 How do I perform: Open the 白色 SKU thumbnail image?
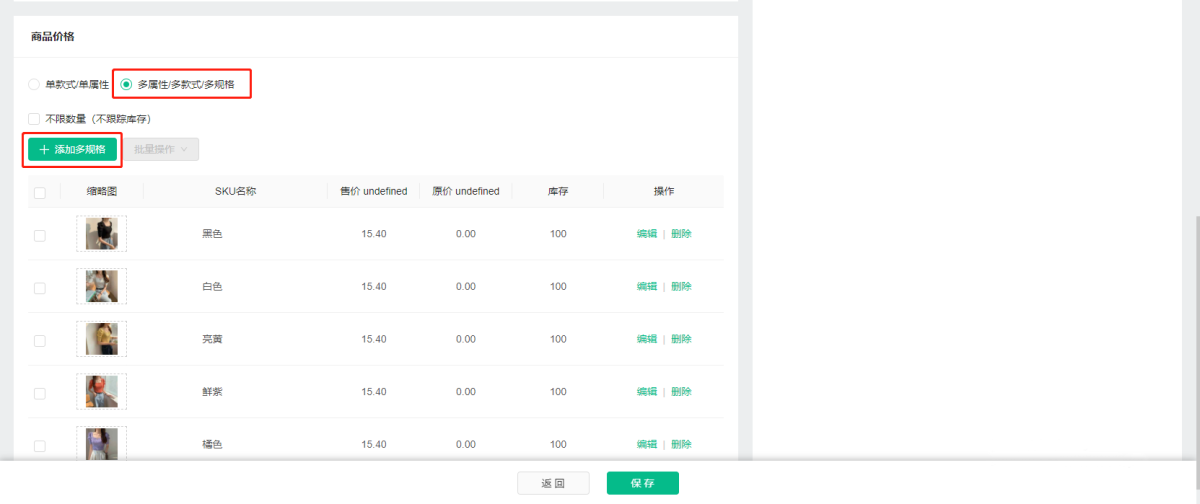click(x=101, y=287)
